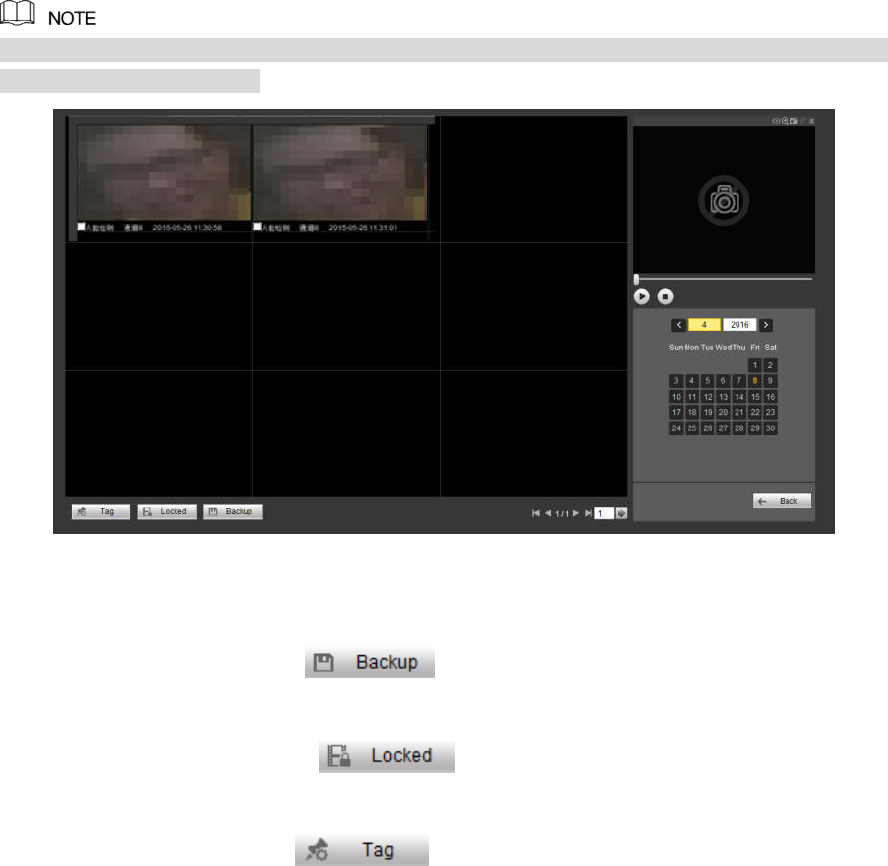Viewport: 888px width, 866px height.
Task: Click the floppy disk icon on Backup button
Action: [x=213, y=511]
